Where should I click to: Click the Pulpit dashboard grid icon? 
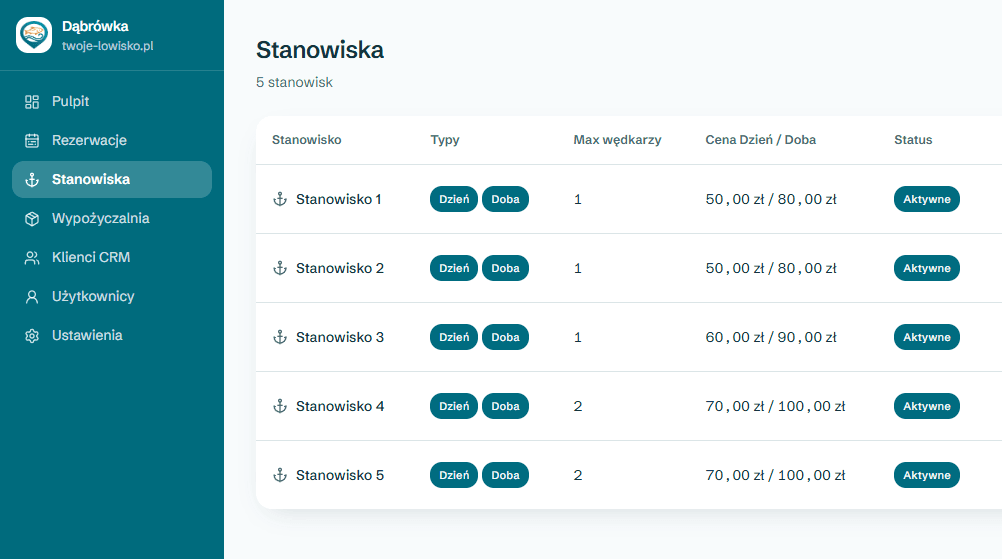click(x=32, y=102)
